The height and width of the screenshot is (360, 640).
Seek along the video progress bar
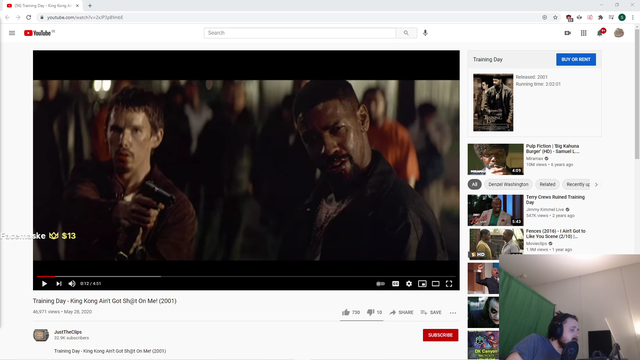coord(246,276)
